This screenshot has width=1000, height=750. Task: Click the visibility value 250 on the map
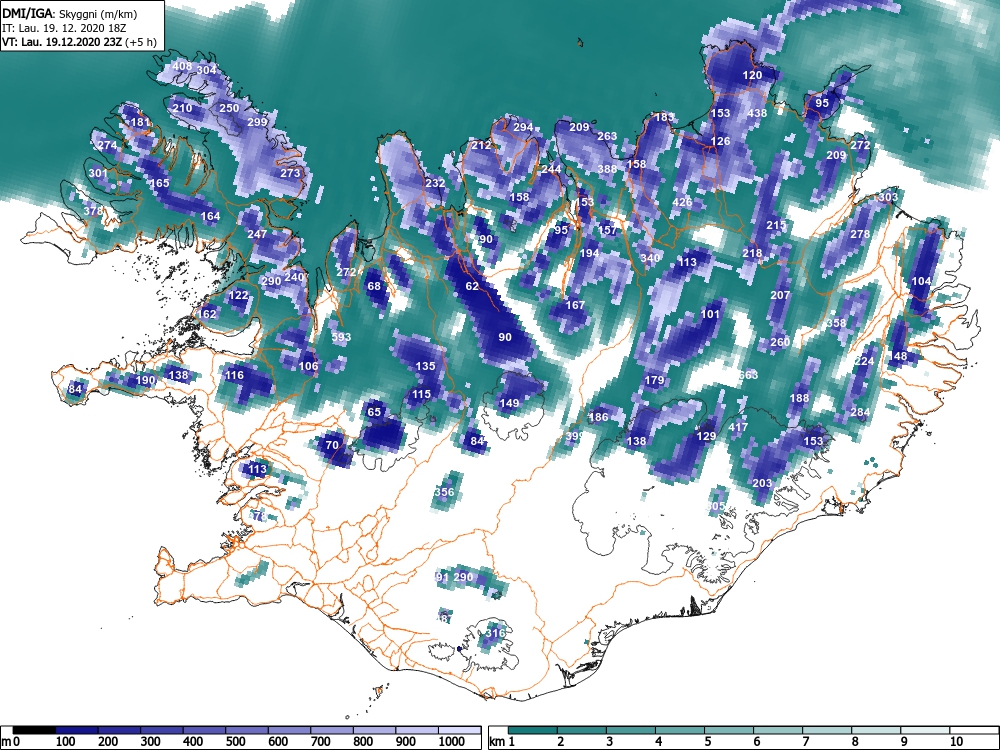(230, 108)
